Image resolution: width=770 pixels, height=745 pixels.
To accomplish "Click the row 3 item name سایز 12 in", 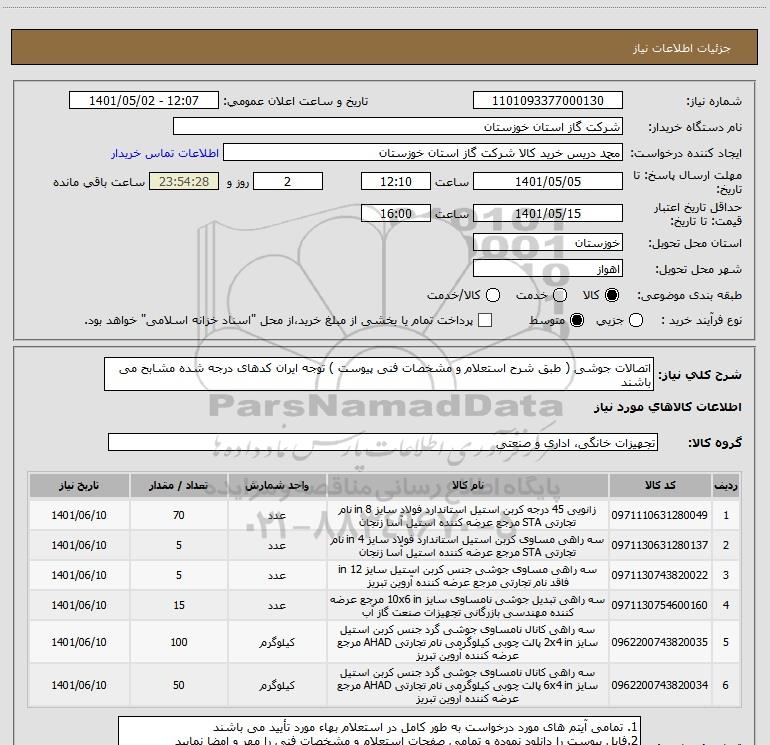I will (x=468, y=576).
